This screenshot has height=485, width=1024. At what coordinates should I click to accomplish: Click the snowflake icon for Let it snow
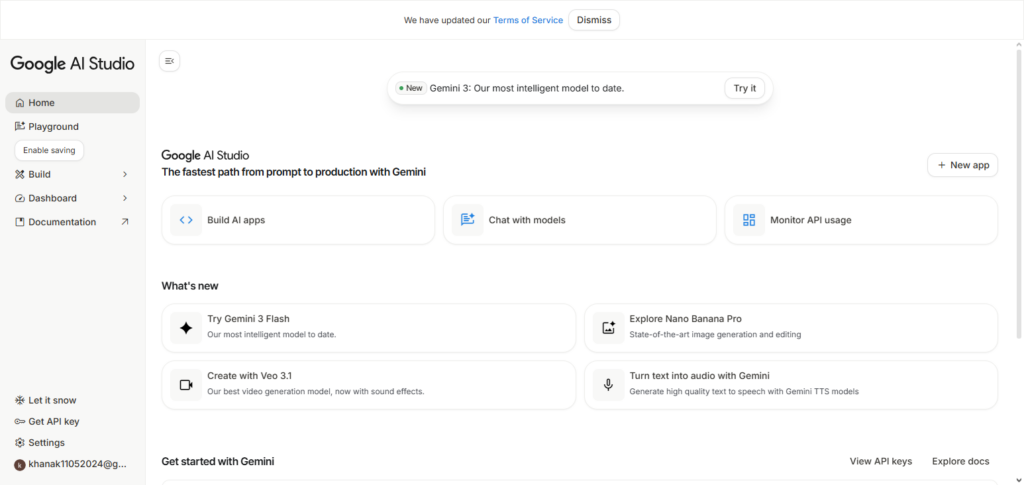(20, 400)
